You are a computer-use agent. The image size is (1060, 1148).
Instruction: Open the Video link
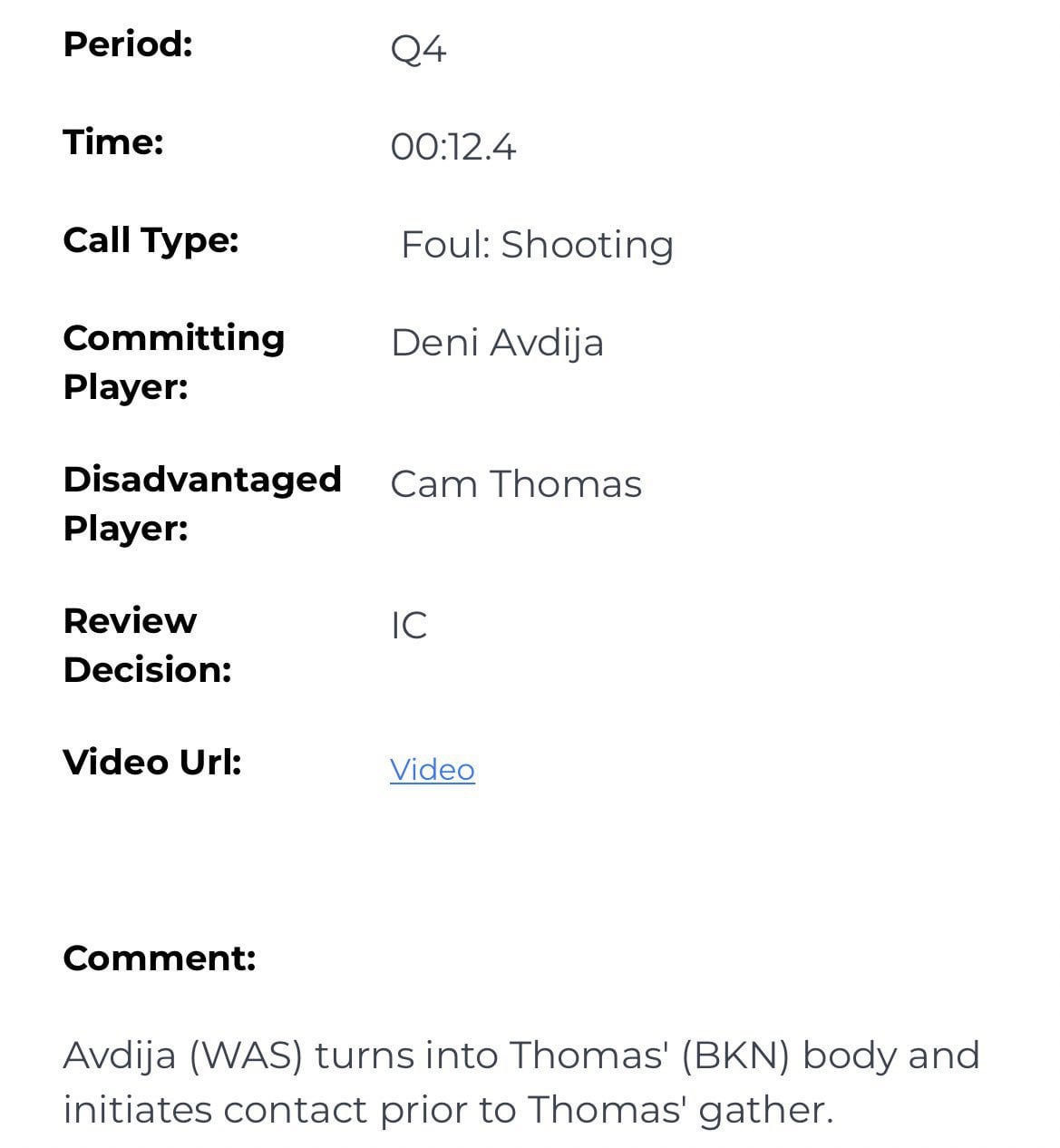point(432,769)
